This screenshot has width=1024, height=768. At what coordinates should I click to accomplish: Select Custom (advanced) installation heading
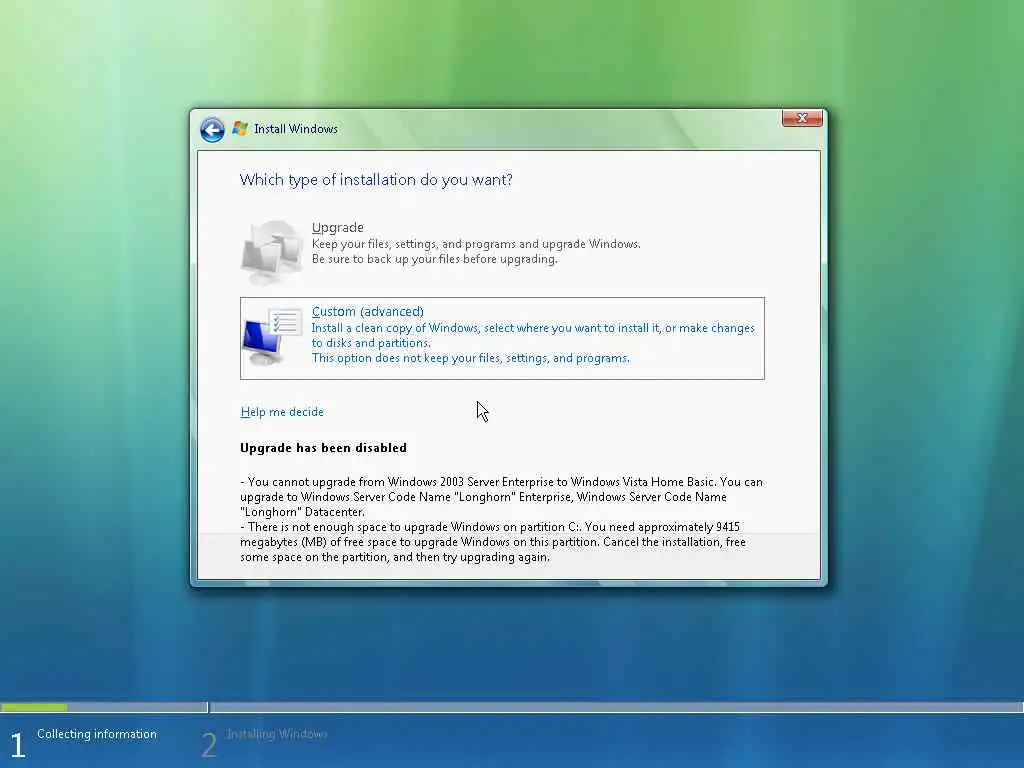pyautogui.click(x=368, y=312)
